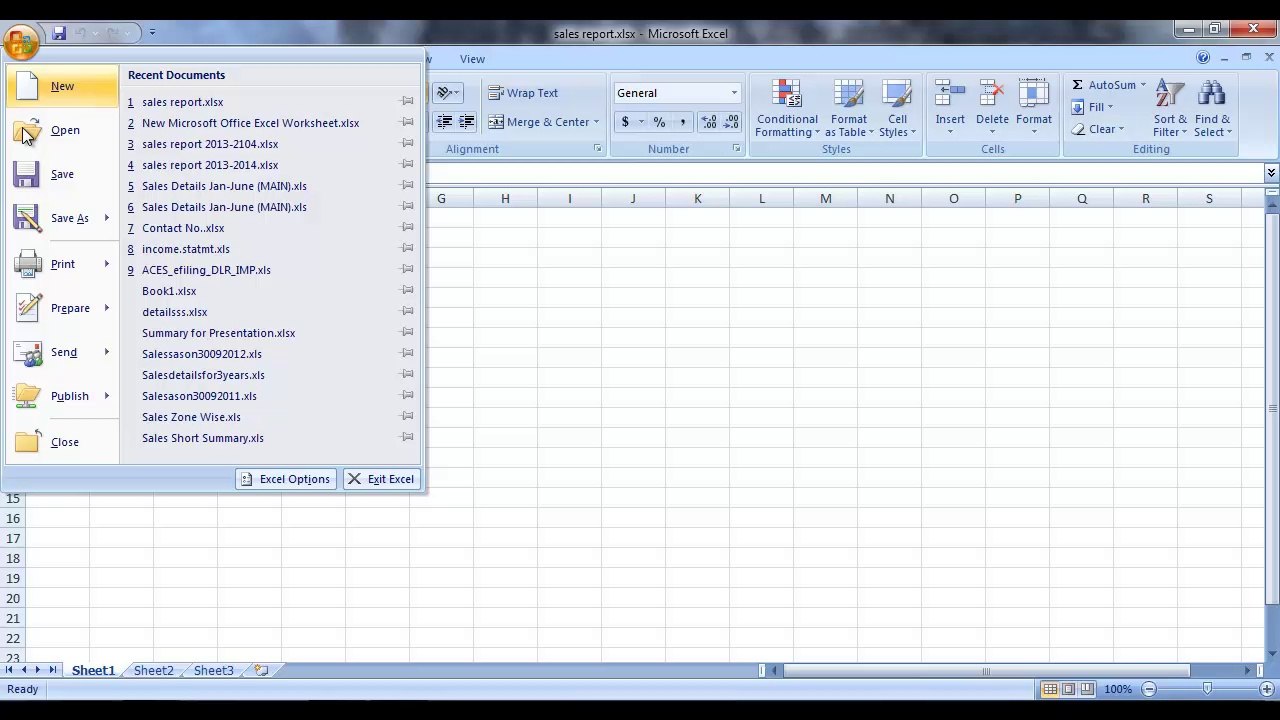Screen dimensions: 1280x720
Task: Open recent file sales report 2013-2014.xlsx
Action: pos(210,165)
